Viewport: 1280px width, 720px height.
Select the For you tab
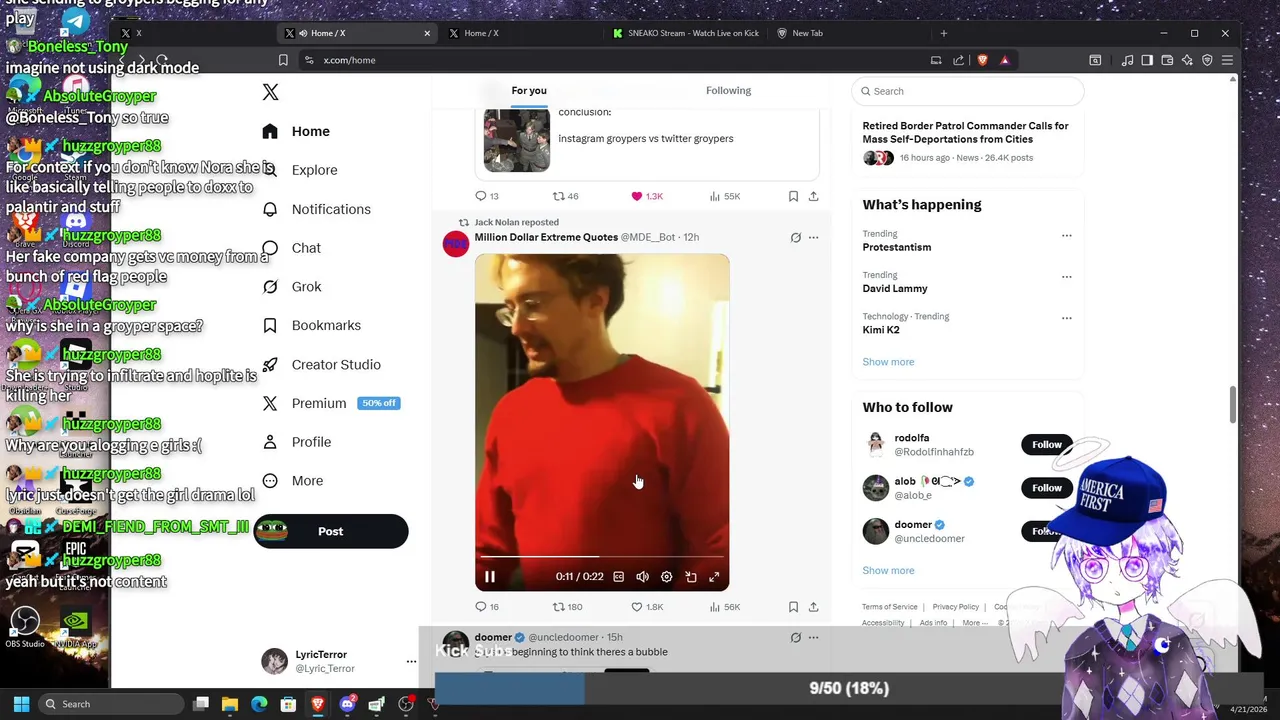[529, 91]
